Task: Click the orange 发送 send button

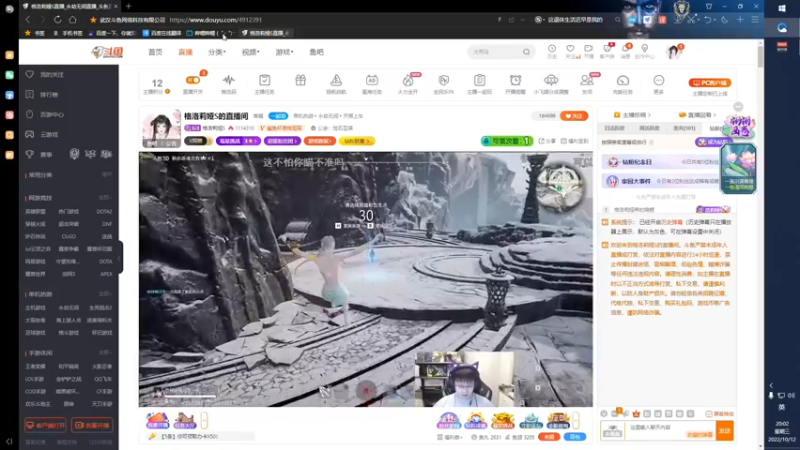Action: click(724, 431)
